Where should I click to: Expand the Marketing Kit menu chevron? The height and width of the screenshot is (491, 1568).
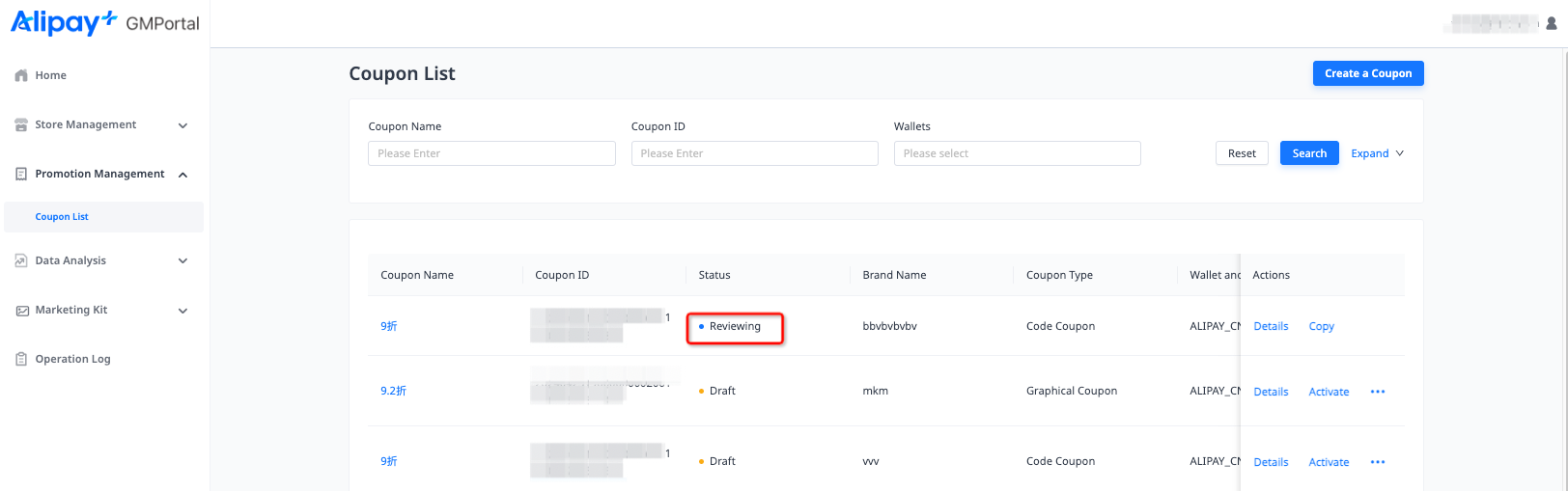tap(182, 311)
